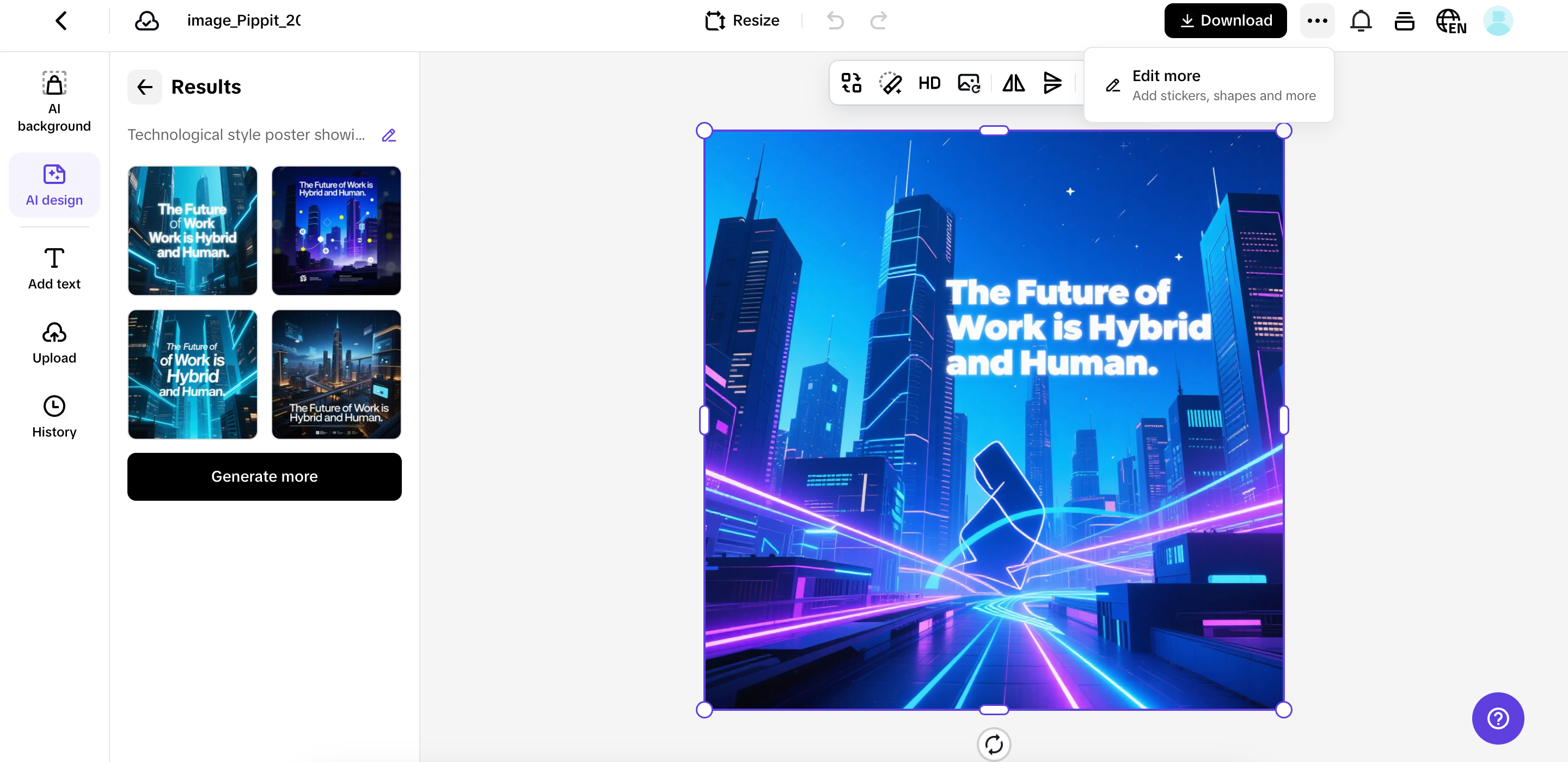Click the rotate handle below the image

pyautogui.click(x=994, y=743)
